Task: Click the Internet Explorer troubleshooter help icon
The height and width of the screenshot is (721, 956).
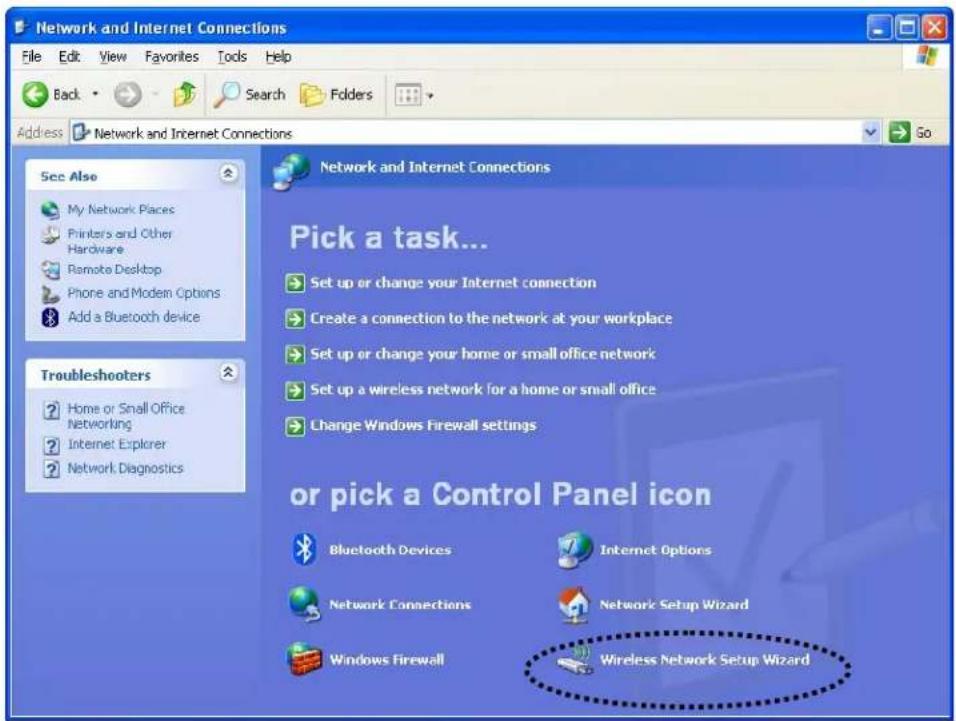Action: pos(52,446)
